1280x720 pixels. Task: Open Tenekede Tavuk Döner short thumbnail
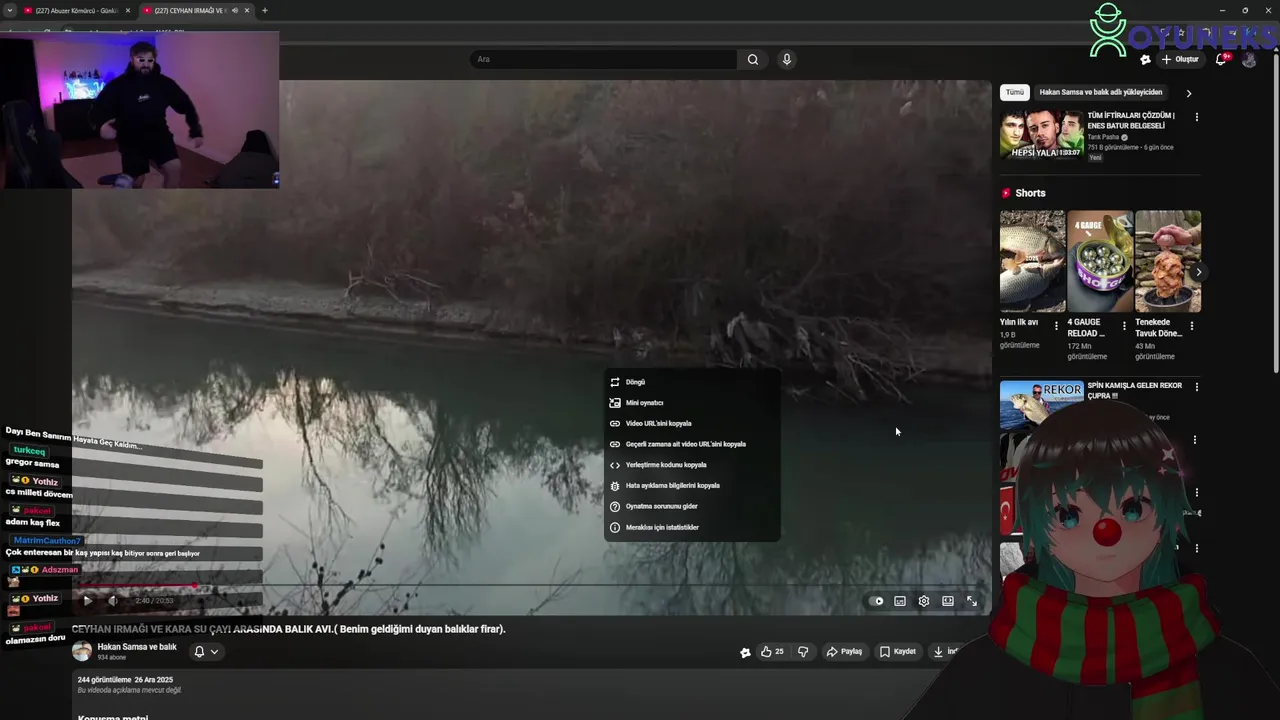(1168, 261)
